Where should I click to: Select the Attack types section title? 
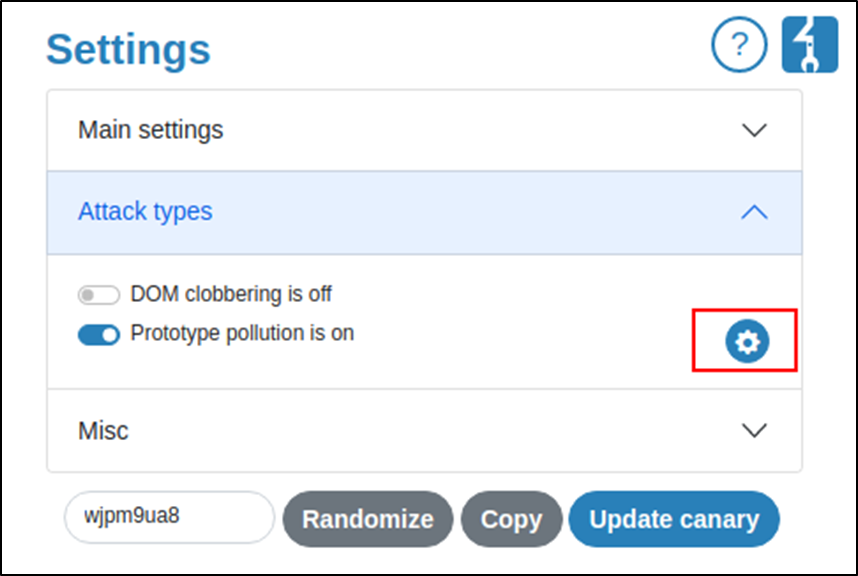click(x=145, y=212)
